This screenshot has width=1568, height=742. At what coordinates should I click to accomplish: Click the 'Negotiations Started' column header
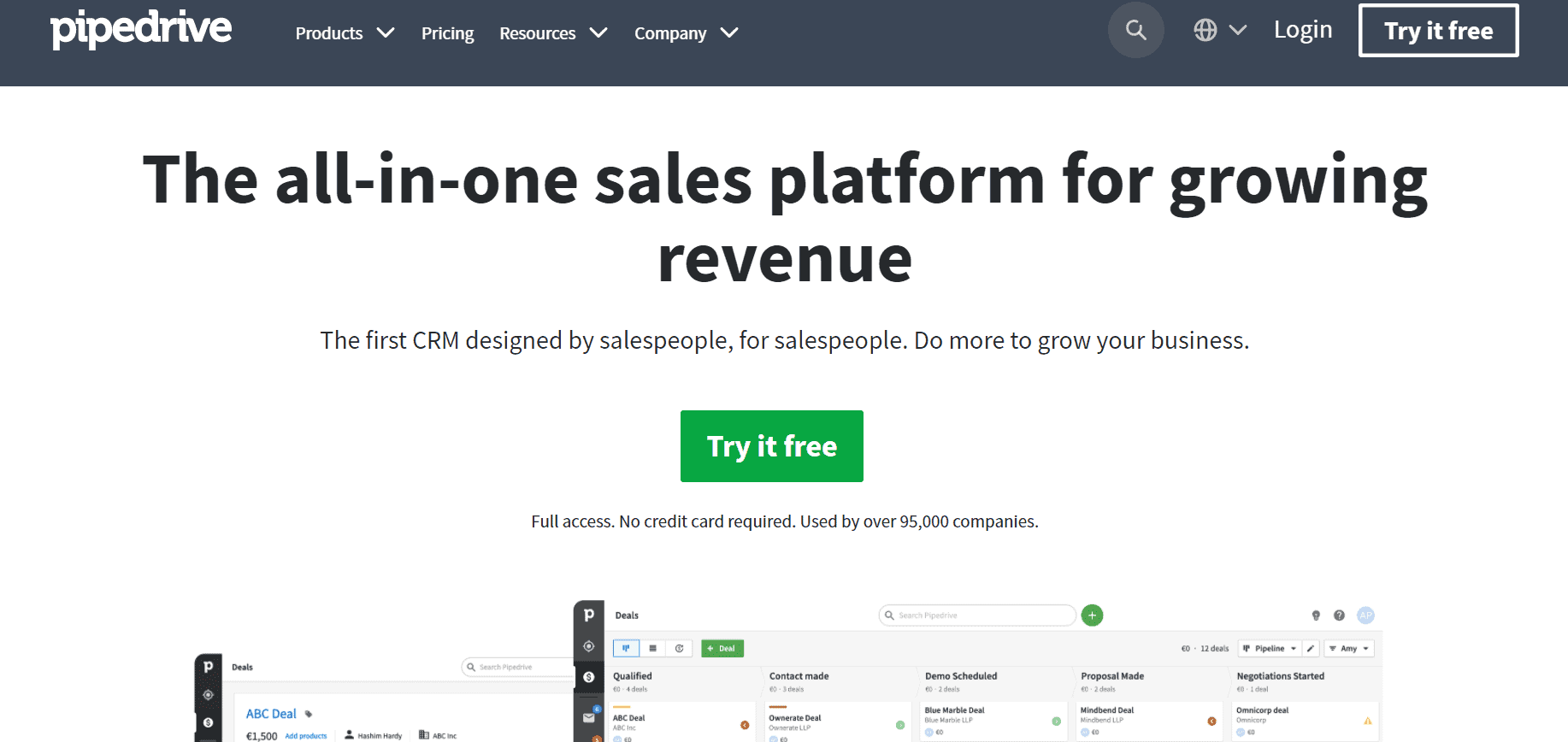[x=1280, y=676]
